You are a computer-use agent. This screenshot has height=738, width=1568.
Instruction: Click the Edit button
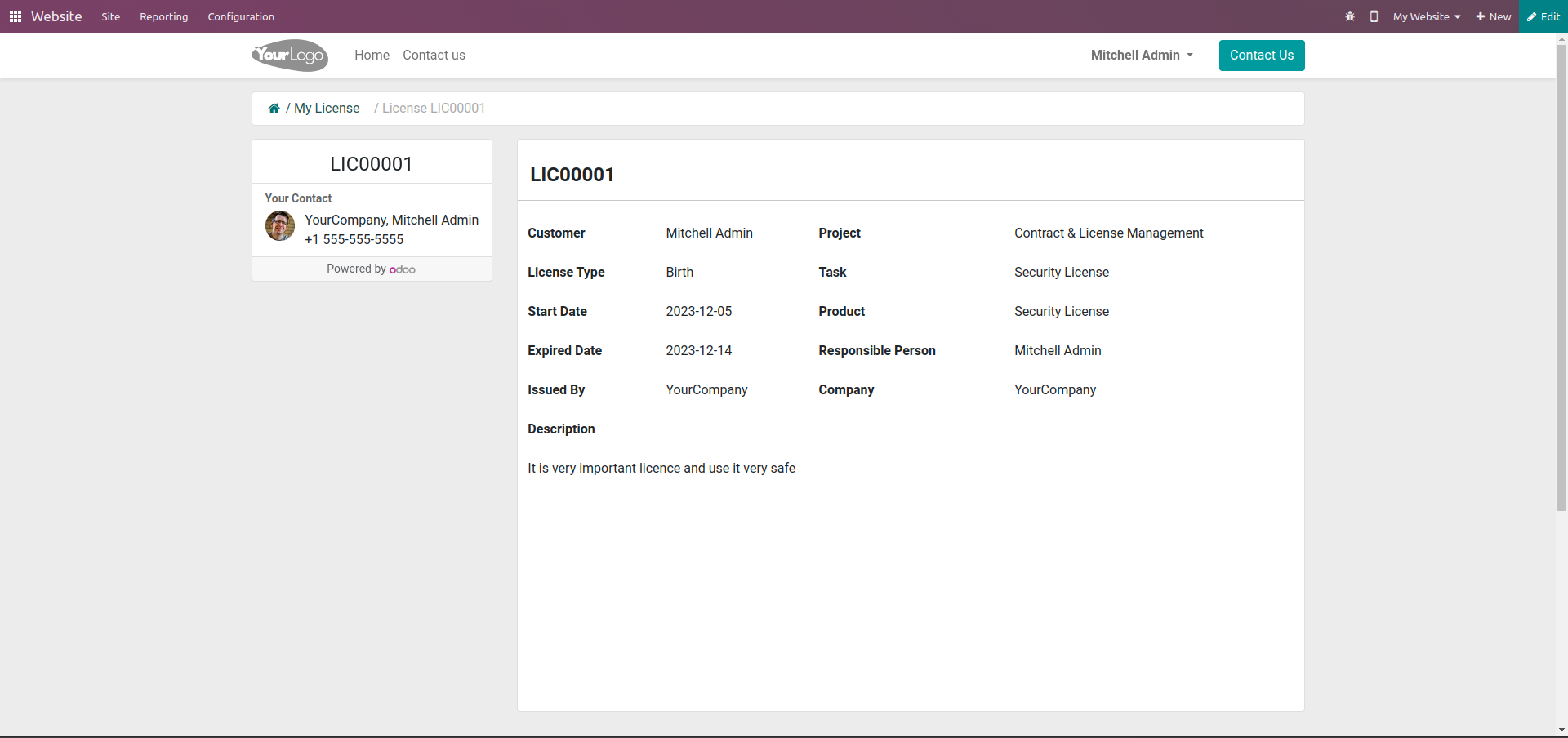1543,16
